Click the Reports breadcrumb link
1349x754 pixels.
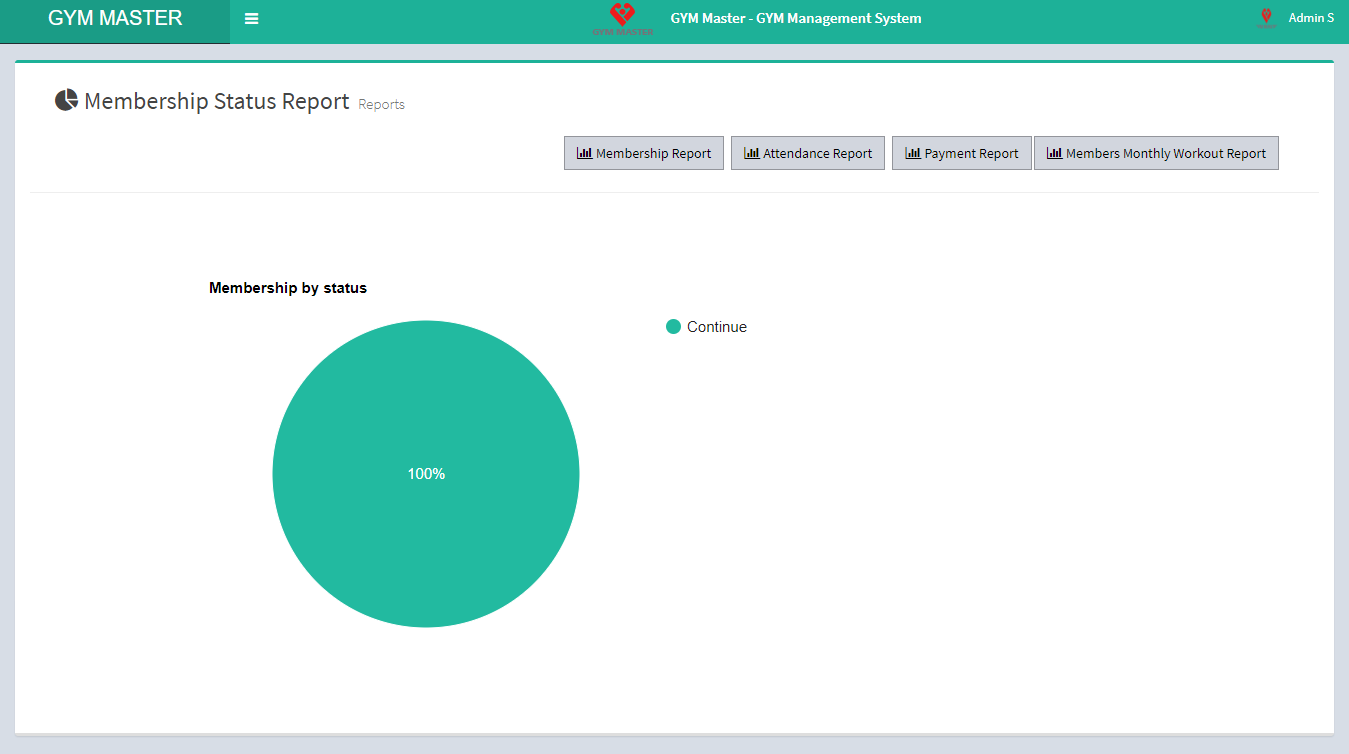pos(381,104)
